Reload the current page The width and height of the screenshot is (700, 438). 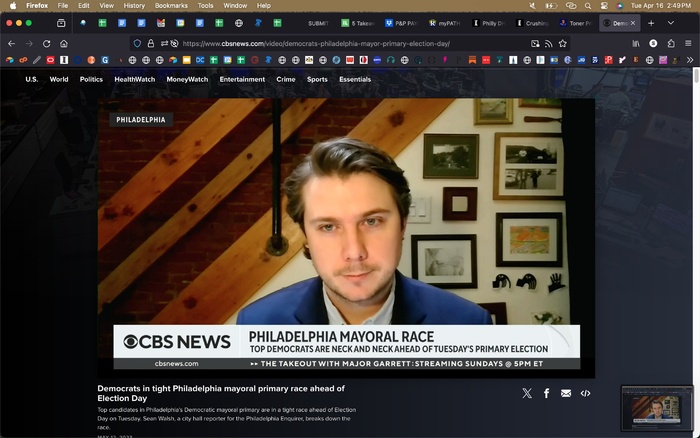(46, 44)
